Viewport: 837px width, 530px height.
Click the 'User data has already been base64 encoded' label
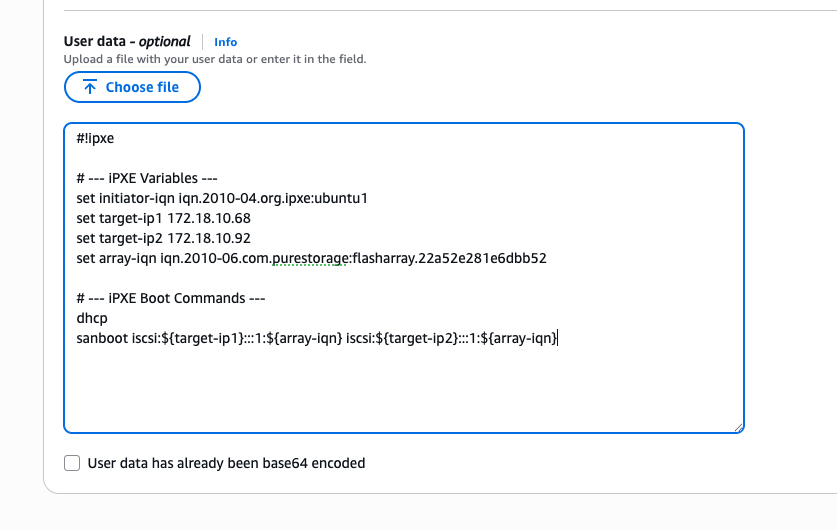[x=226, y=463]
